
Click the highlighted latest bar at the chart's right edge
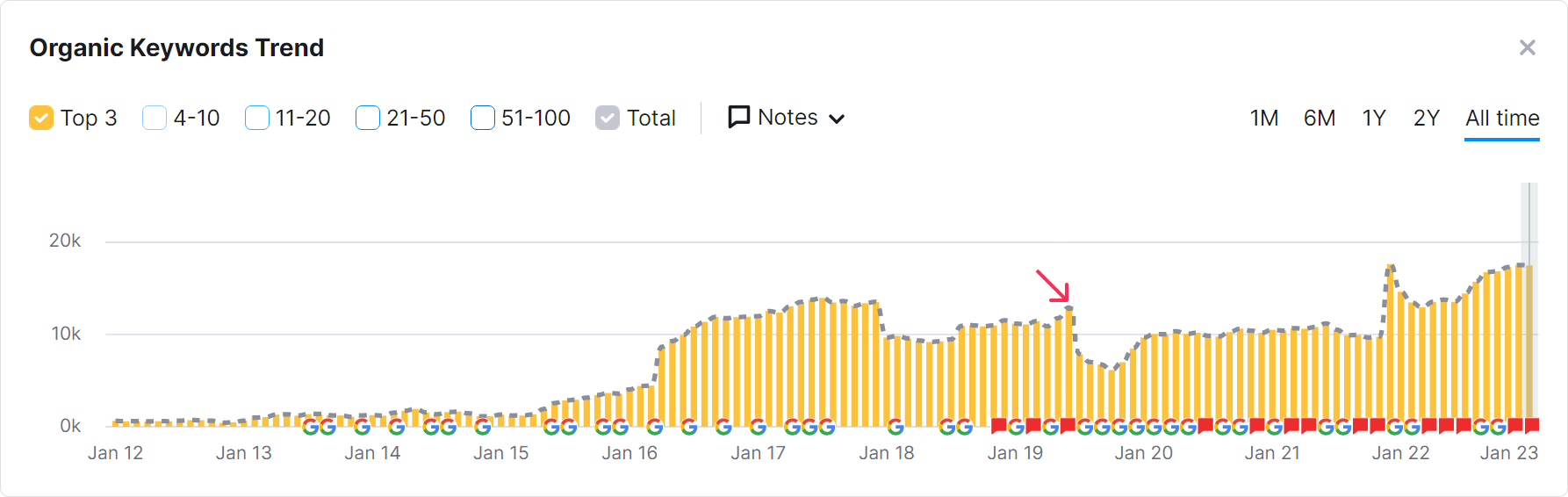(x=1529, y=344)
